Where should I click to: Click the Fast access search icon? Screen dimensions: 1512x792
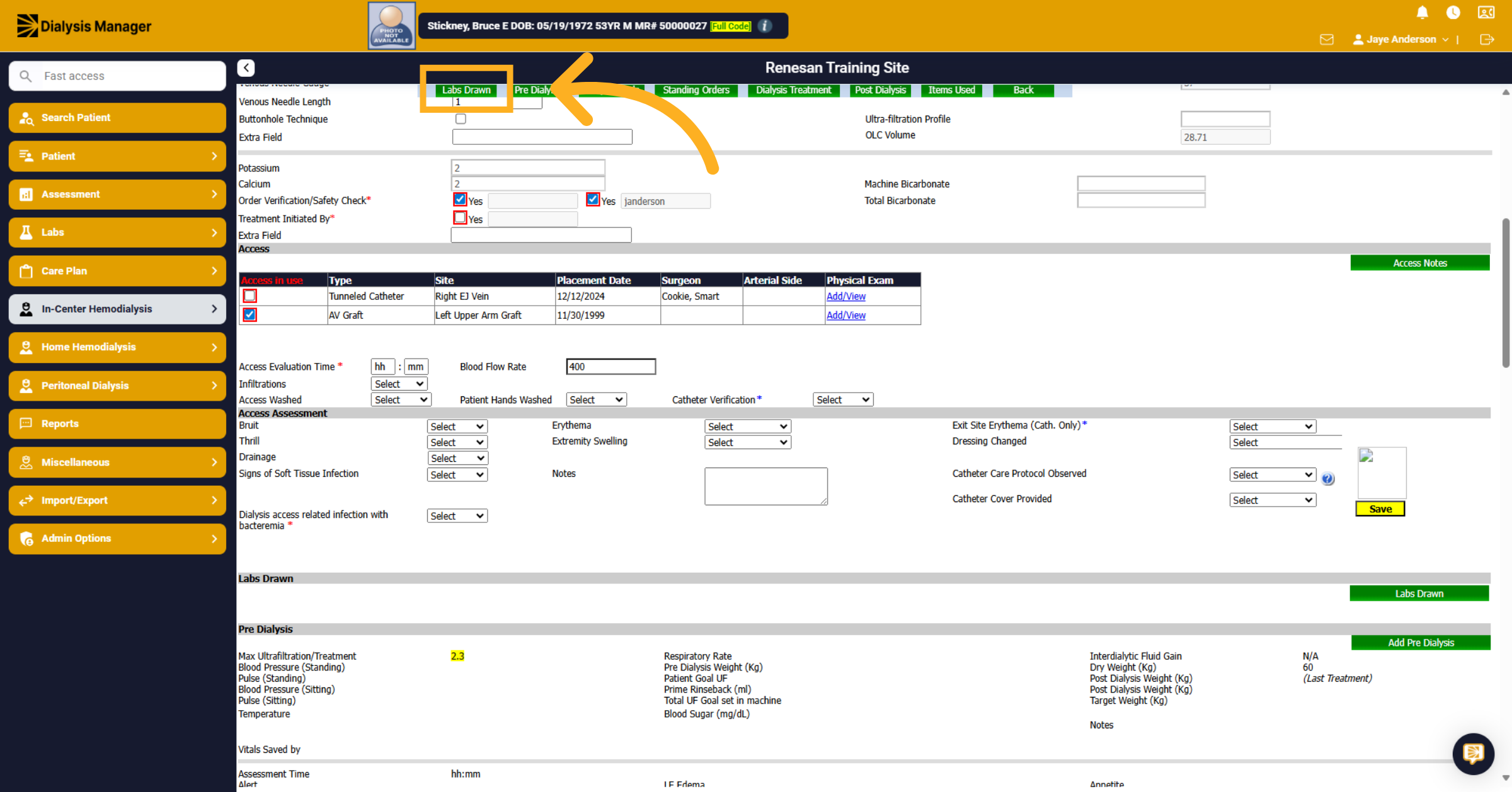pyautogui.click(x=25, y=76)
